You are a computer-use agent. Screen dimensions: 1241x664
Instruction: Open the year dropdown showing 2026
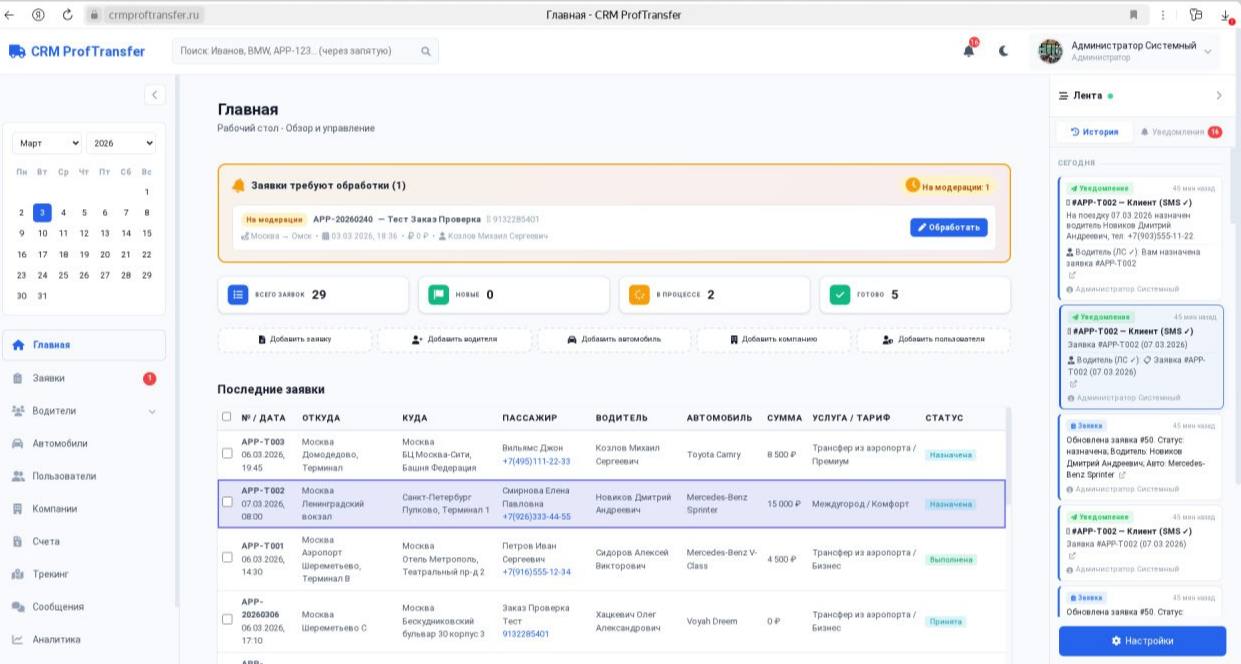[121, 143]
